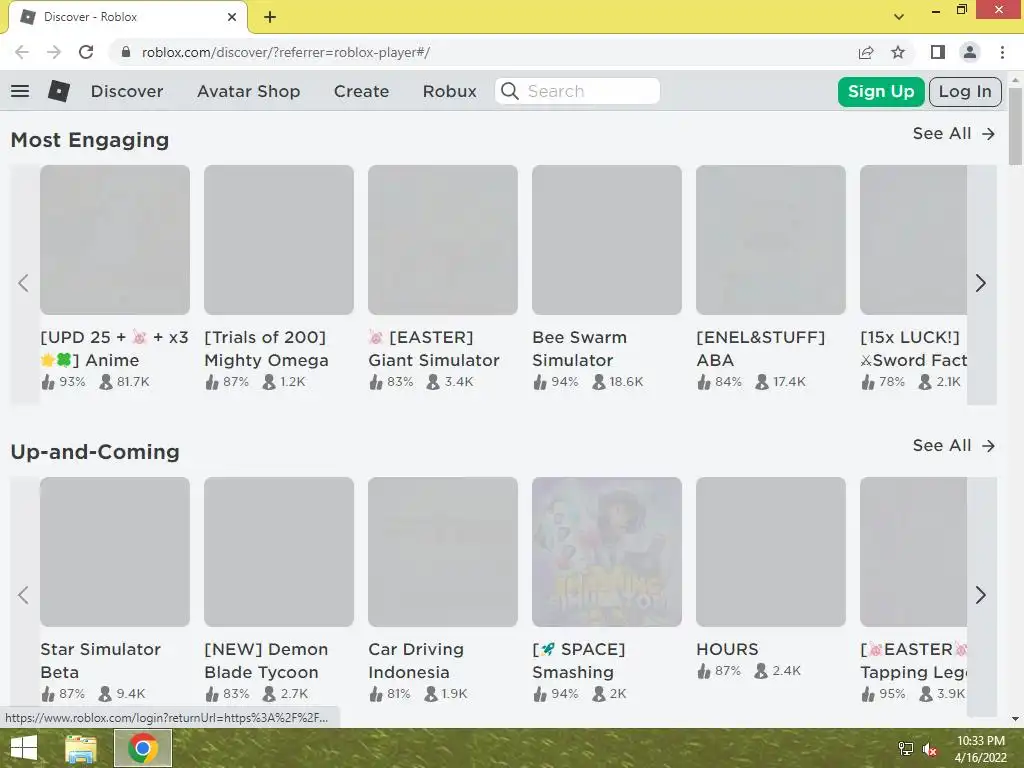Click the [ENEL&STUFF] ABA title
This screenshot has width=1024, height=768.
pos(760,349)
